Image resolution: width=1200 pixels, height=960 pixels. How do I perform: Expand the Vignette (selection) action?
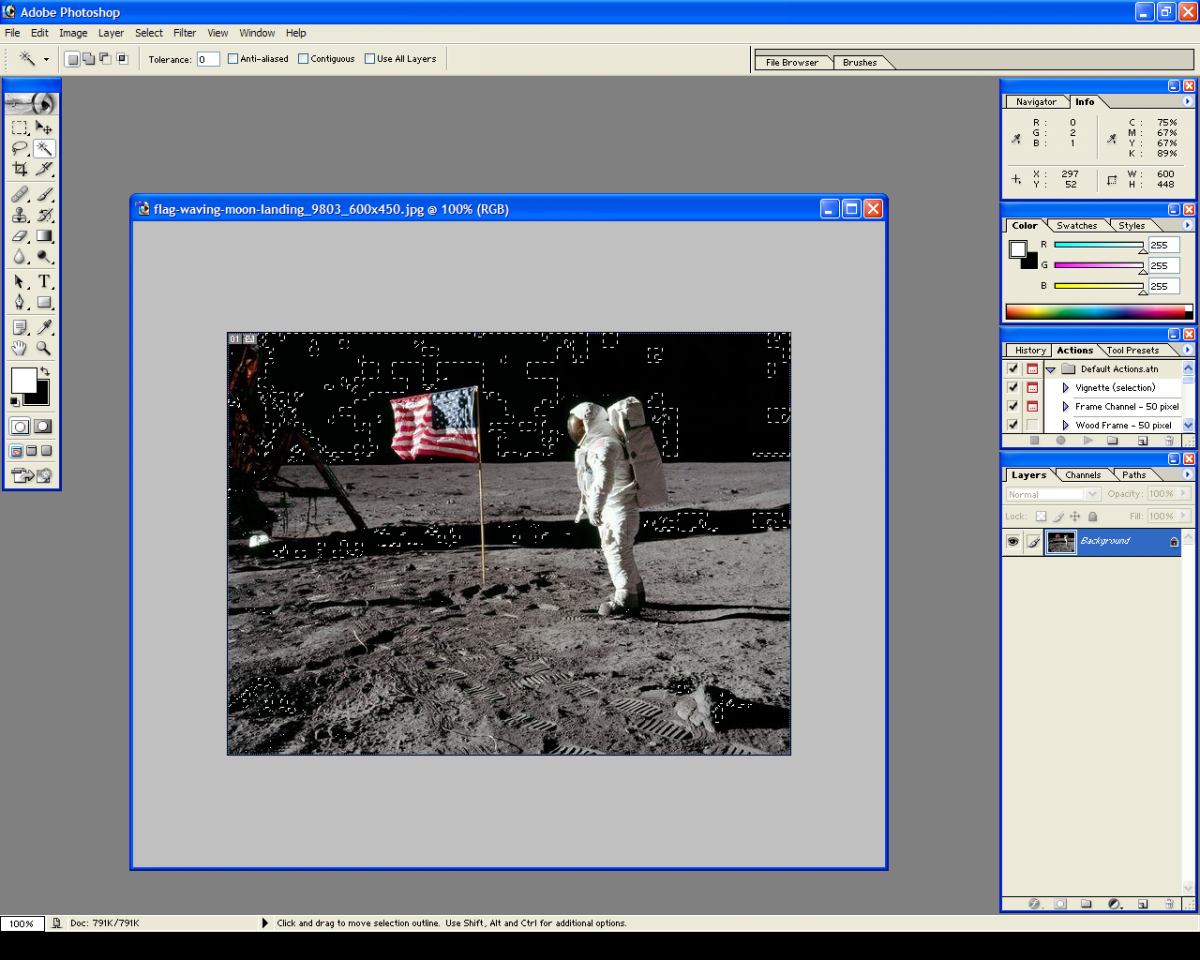tap(1066, 388)
